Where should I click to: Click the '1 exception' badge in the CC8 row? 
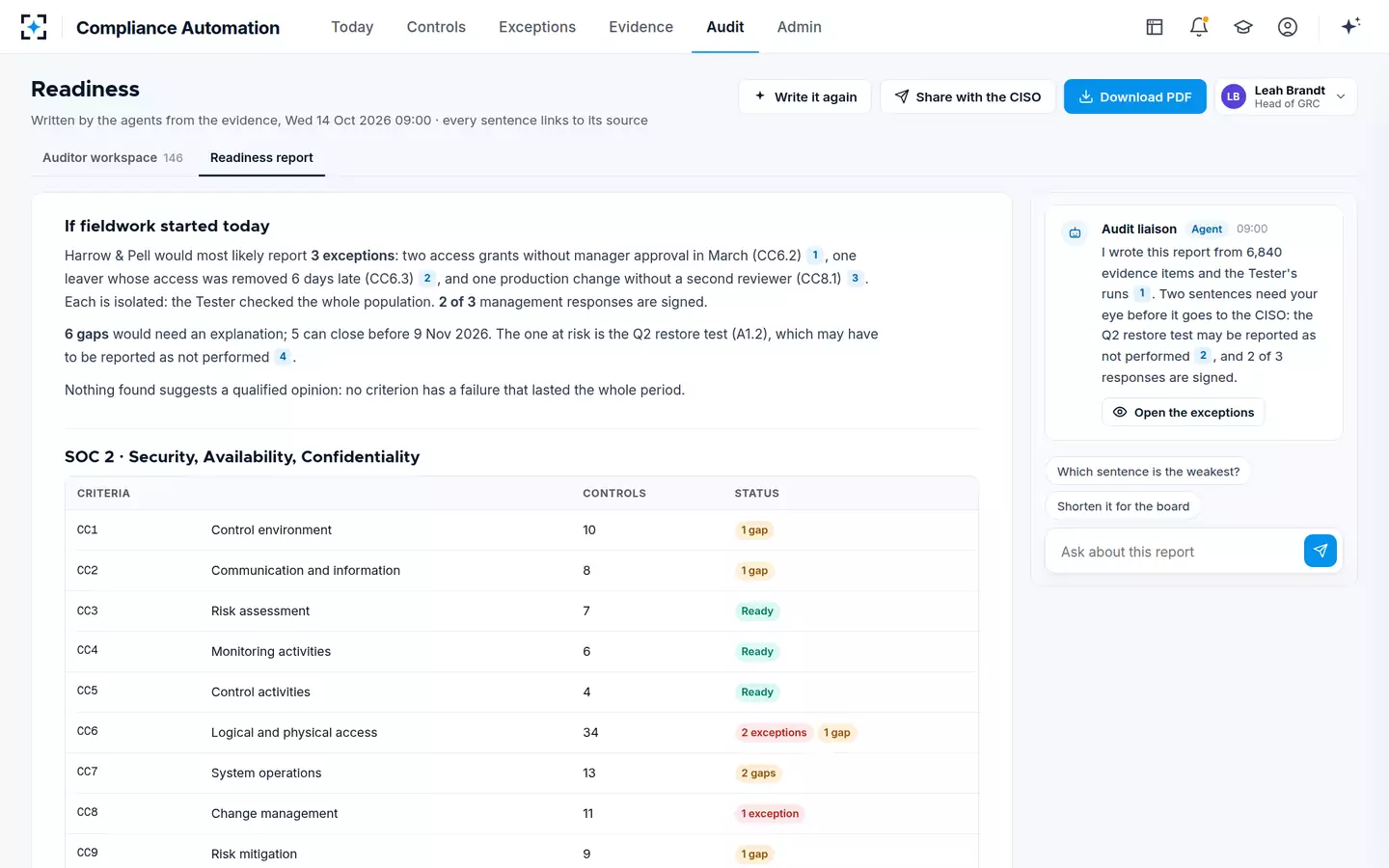coord(770,814)
